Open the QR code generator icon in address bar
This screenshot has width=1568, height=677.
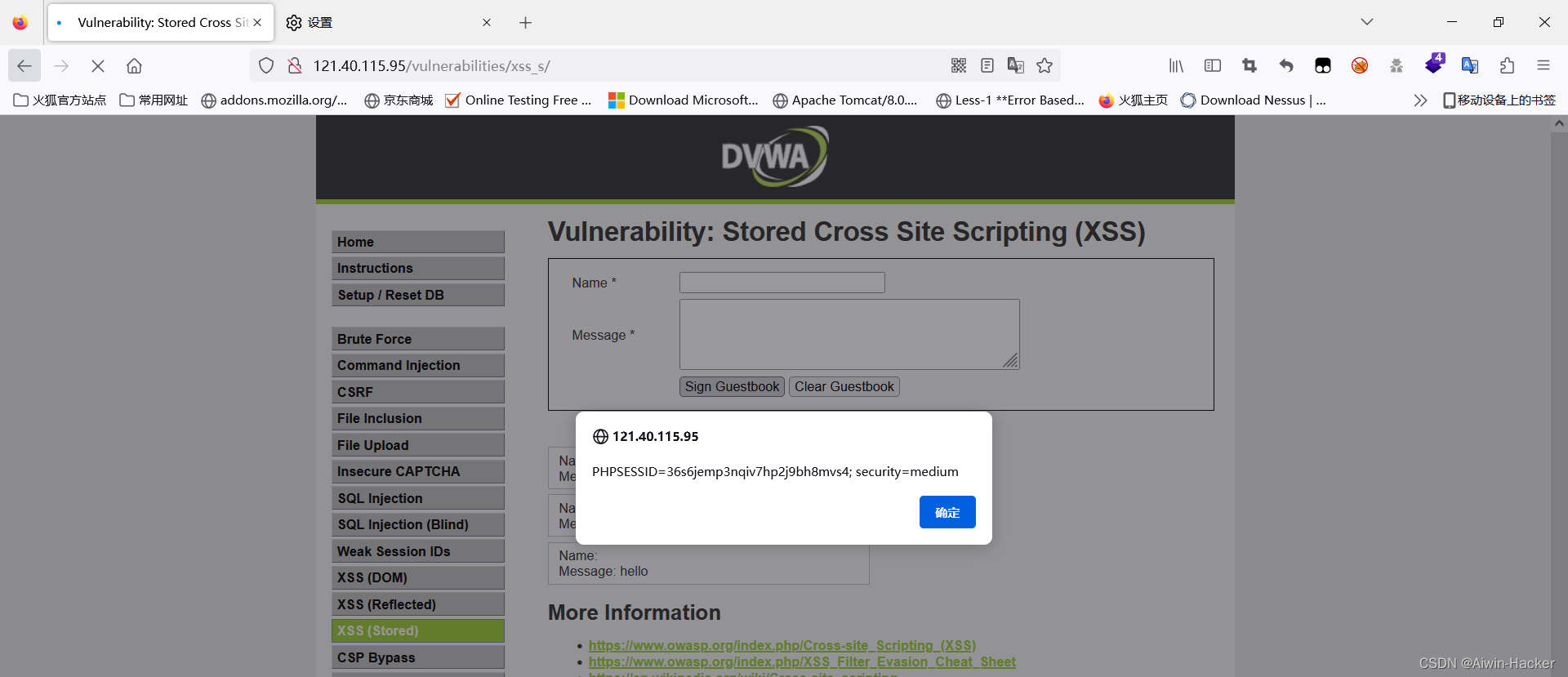pos(959,65)
